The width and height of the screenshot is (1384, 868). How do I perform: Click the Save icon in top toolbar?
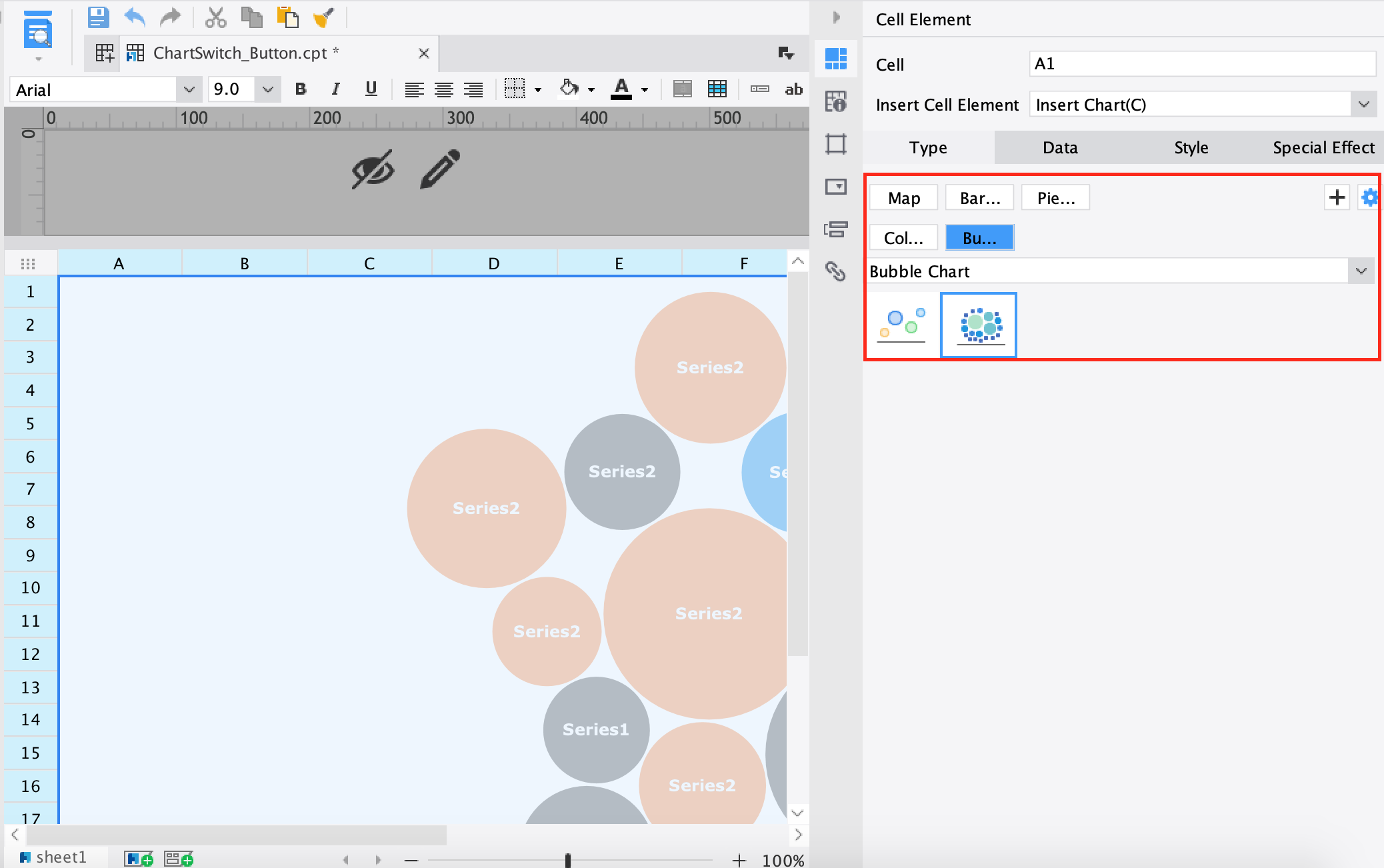click(x=98, y=17)
